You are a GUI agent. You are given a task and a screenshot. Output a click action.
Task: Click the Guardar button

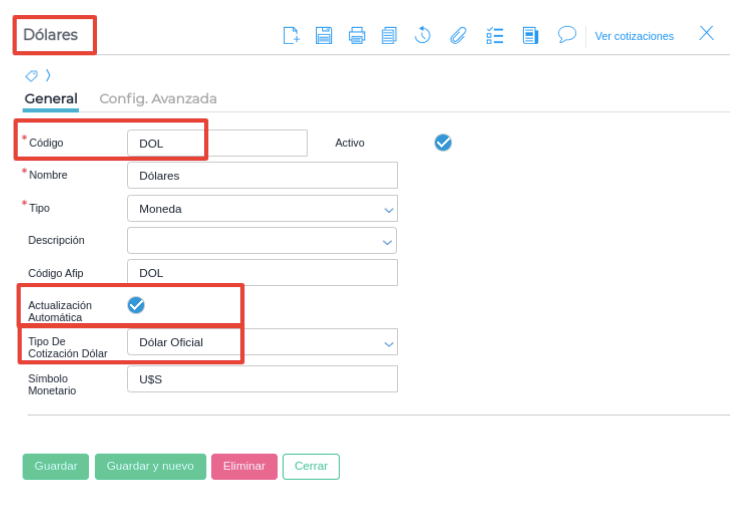click(56, 466)
